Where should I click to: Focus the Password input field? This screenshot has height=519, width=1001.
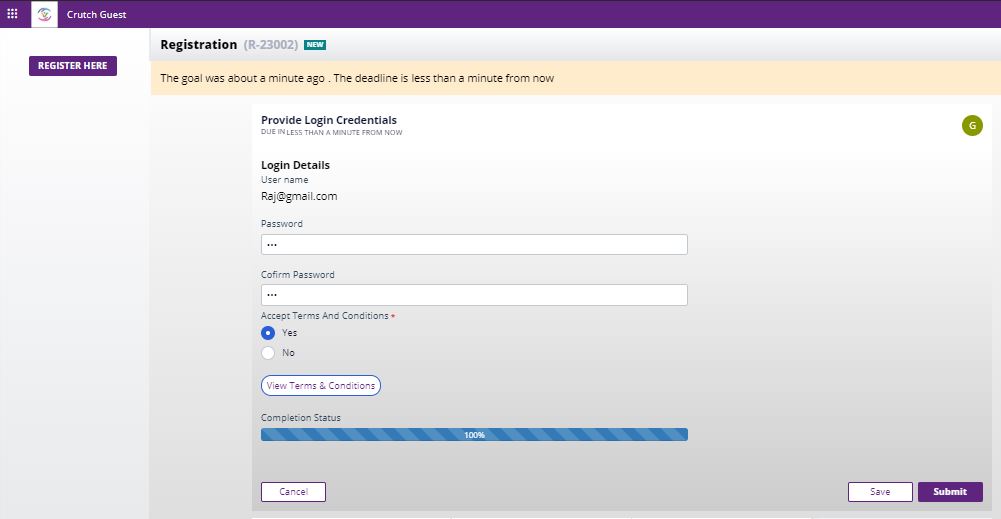coord(474,244)
